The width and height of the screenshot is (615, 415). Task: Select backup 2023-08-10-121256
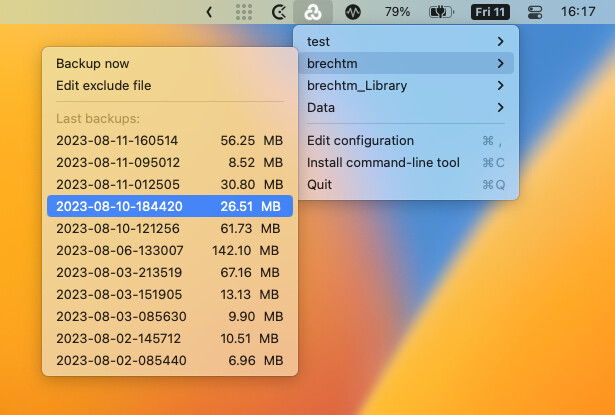tap(170, 228)
